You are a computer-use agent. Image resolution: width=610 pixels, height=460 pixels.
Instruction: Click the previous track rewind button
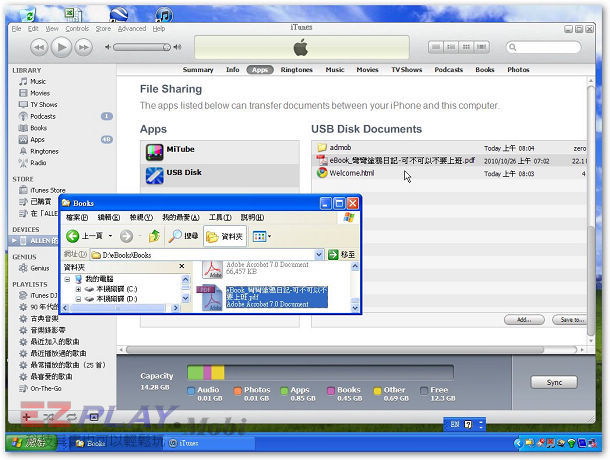click(x=39, y=47)
